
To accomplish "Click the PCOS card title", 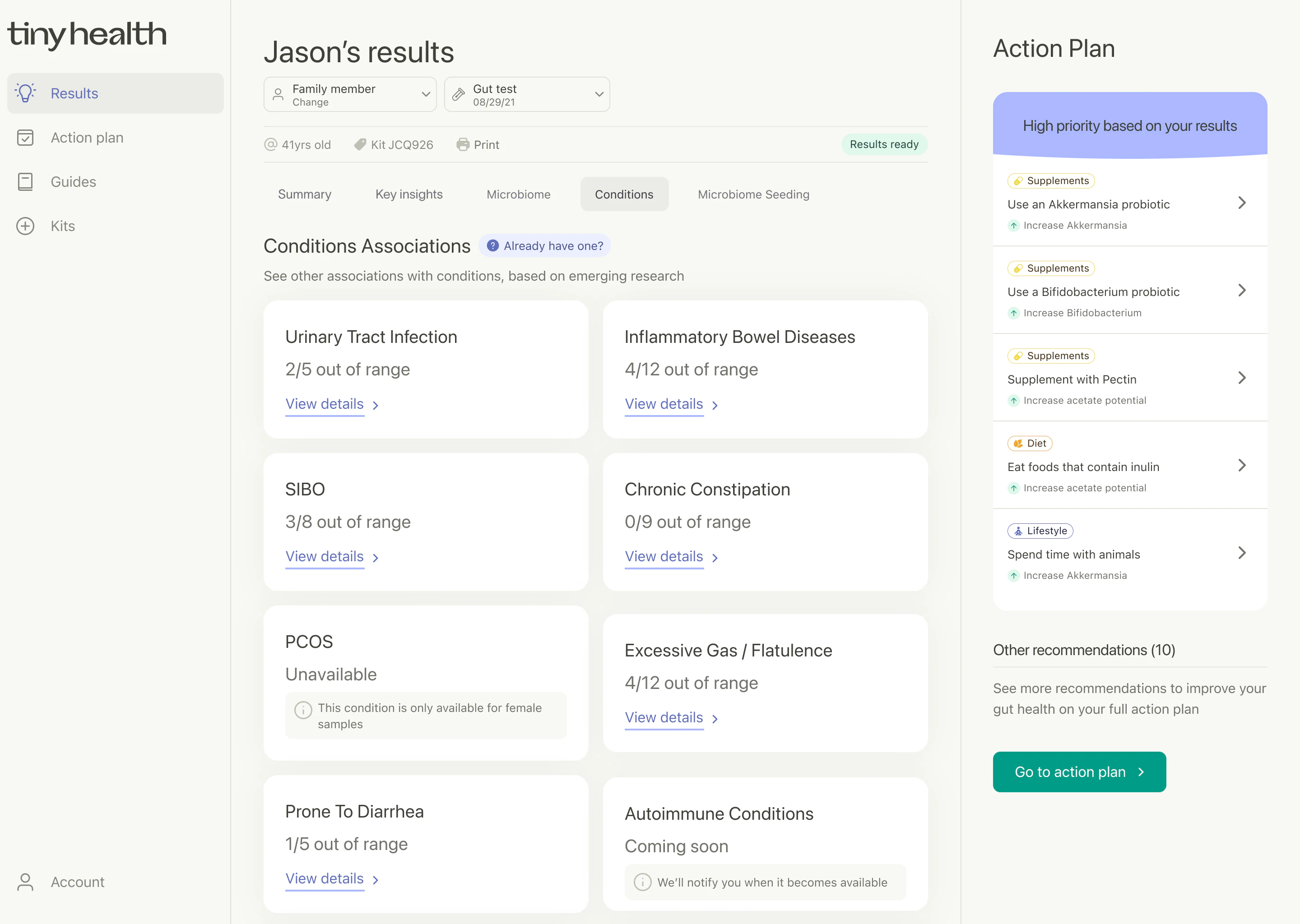I will point(309,642).
